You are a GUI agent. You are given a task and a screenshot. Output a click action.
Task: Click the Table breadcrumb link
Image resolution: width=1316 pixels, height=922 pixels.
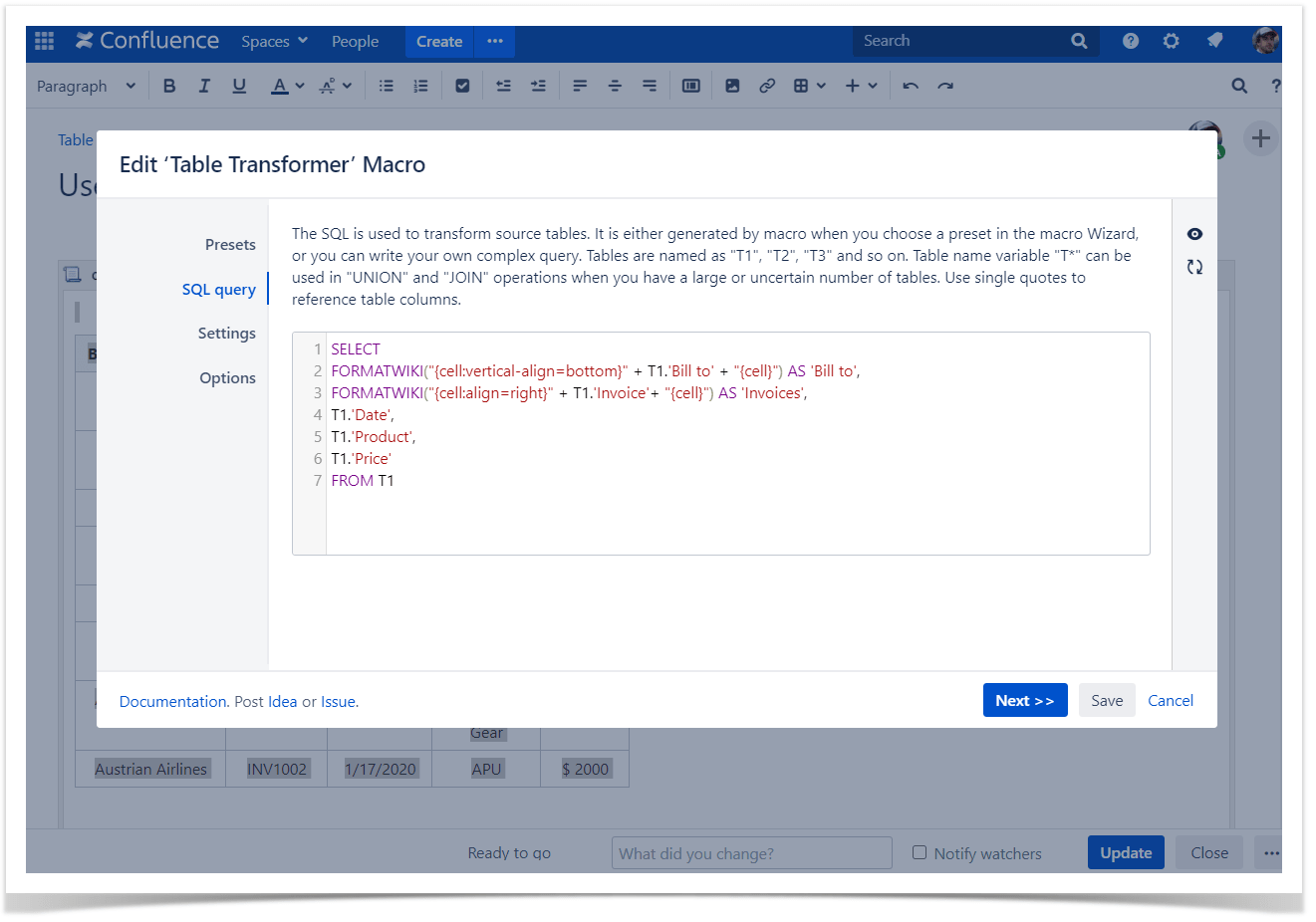point(75,139)
